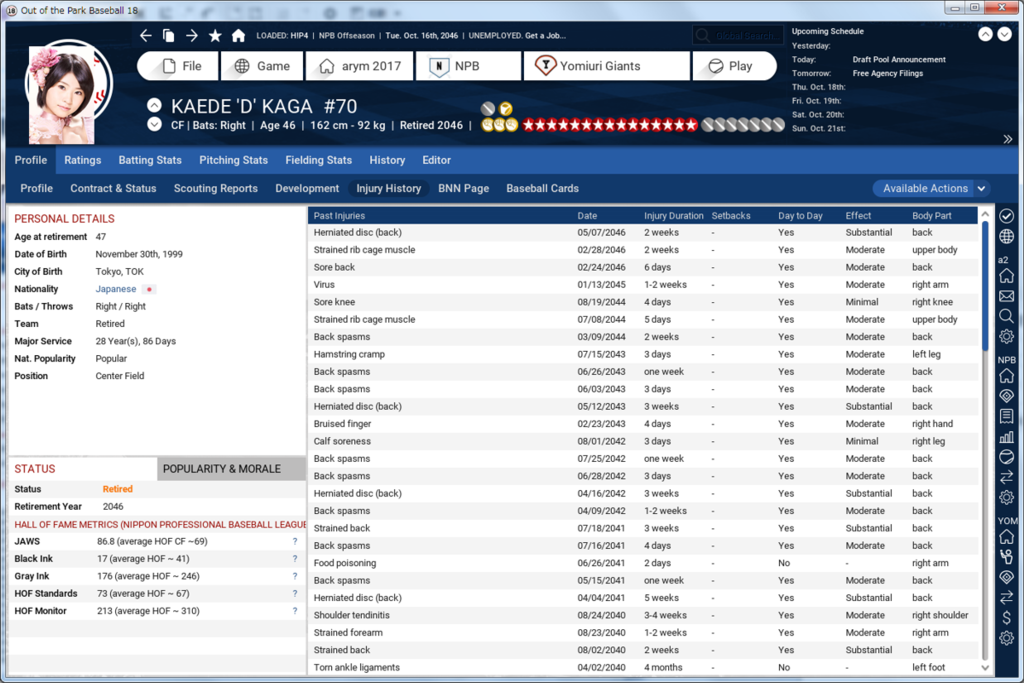1024x683 pixels.
Task: Open the YOM section gear settings icon
Action: (x=1006, y=638)
